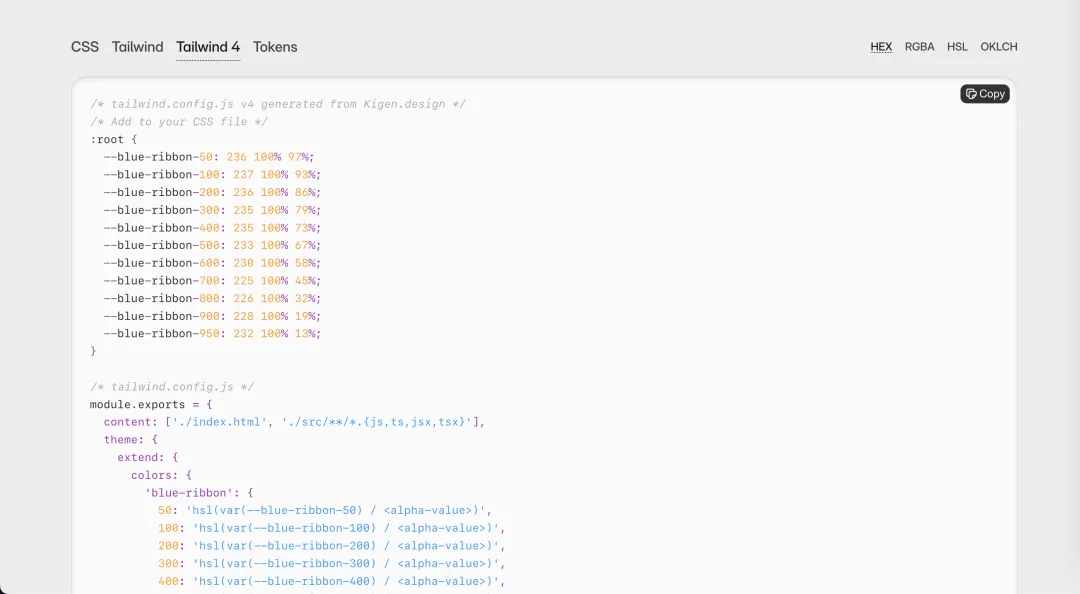The image size is (1080, 594).
Task: Click the 'generated from Kigen.design' comment
Action: (278, 104)
